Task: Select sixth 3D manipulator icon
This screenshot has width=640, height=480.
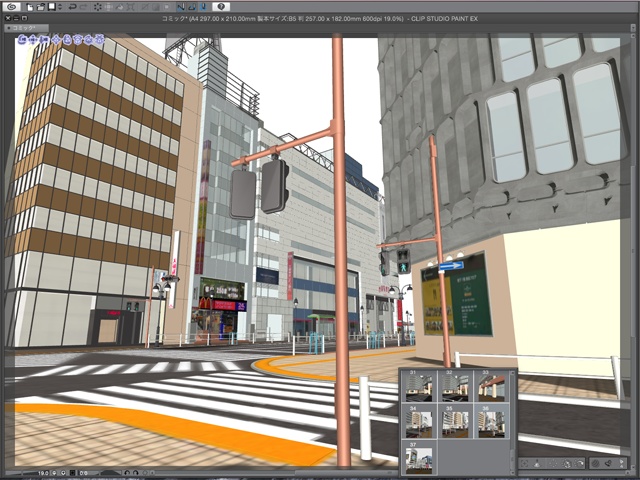Action: (x=78, y=40)
